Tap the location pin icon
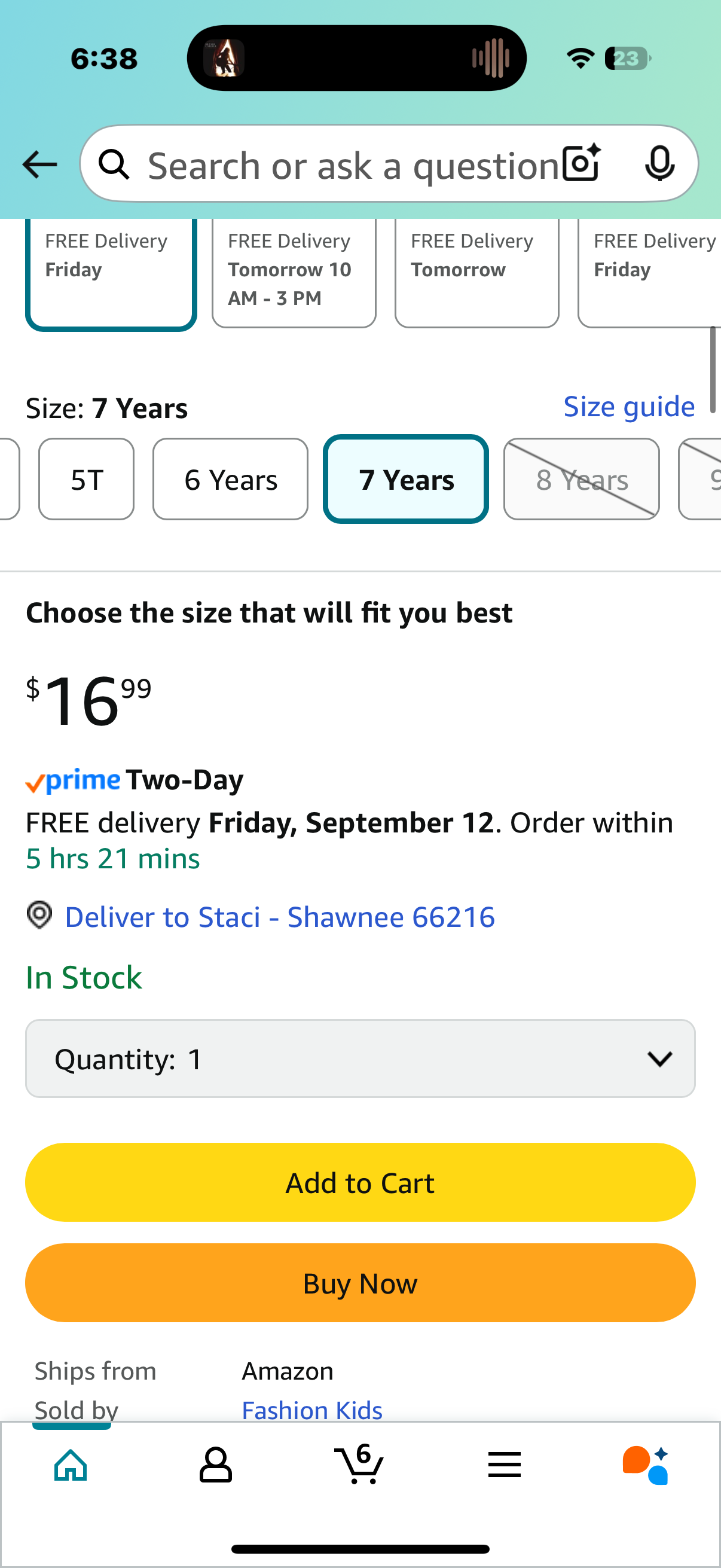721x1568 pixels. [39, 915]
